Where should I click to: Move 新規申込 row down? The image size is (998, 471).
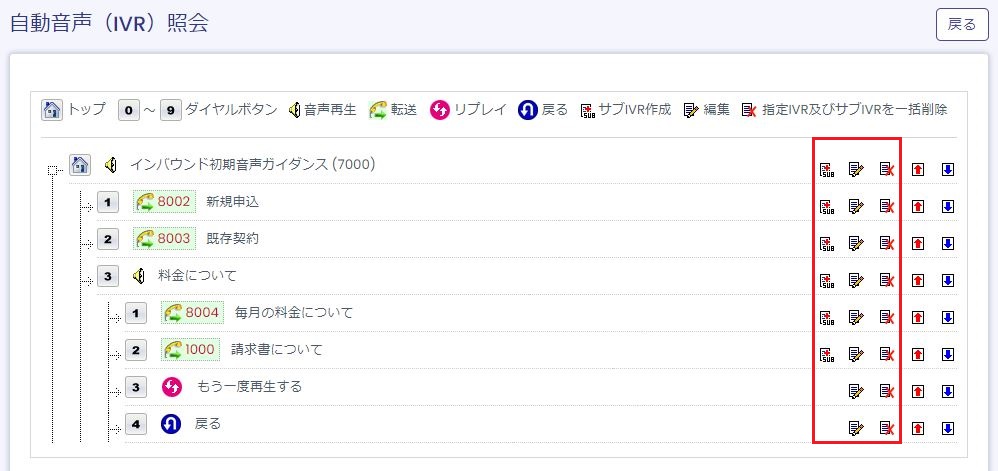[948, 206]
